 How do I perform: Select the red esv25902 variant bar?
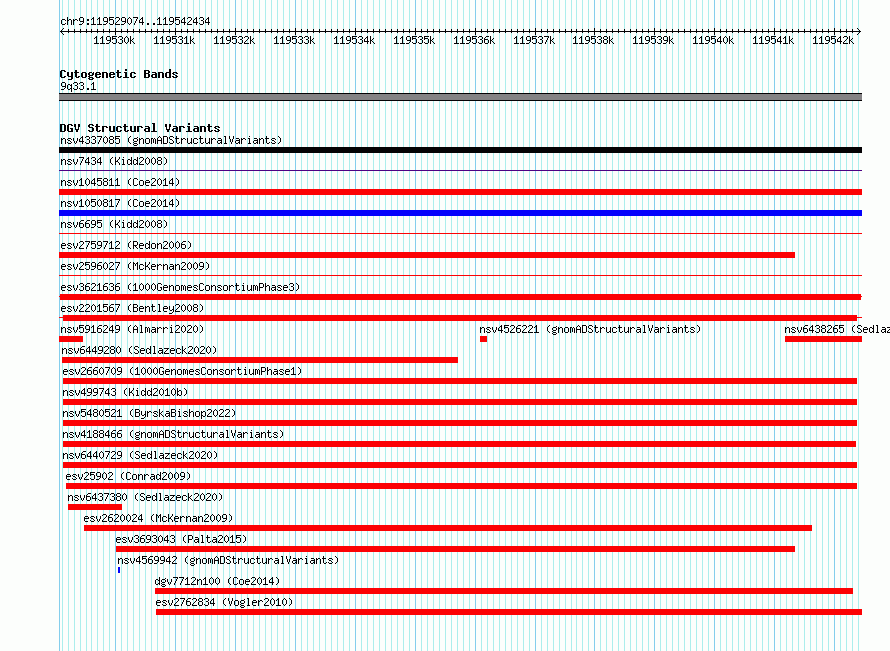(x=461, y=486)
